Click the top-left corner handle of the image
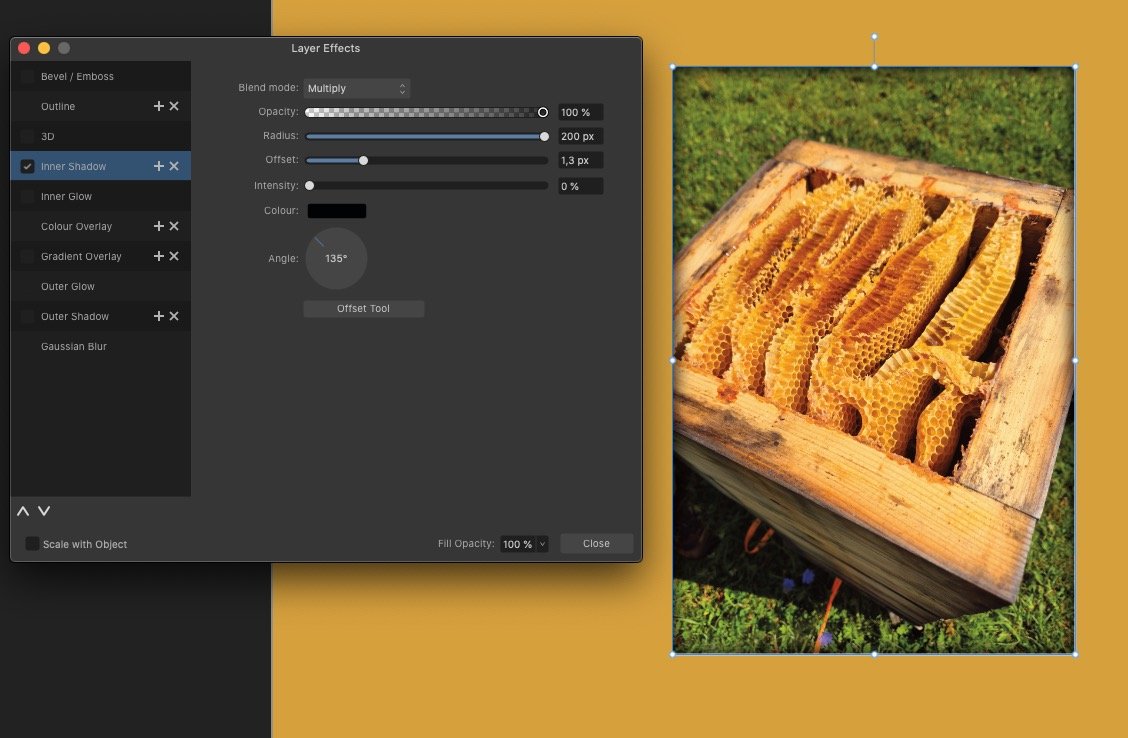 [x=673, y=67]
